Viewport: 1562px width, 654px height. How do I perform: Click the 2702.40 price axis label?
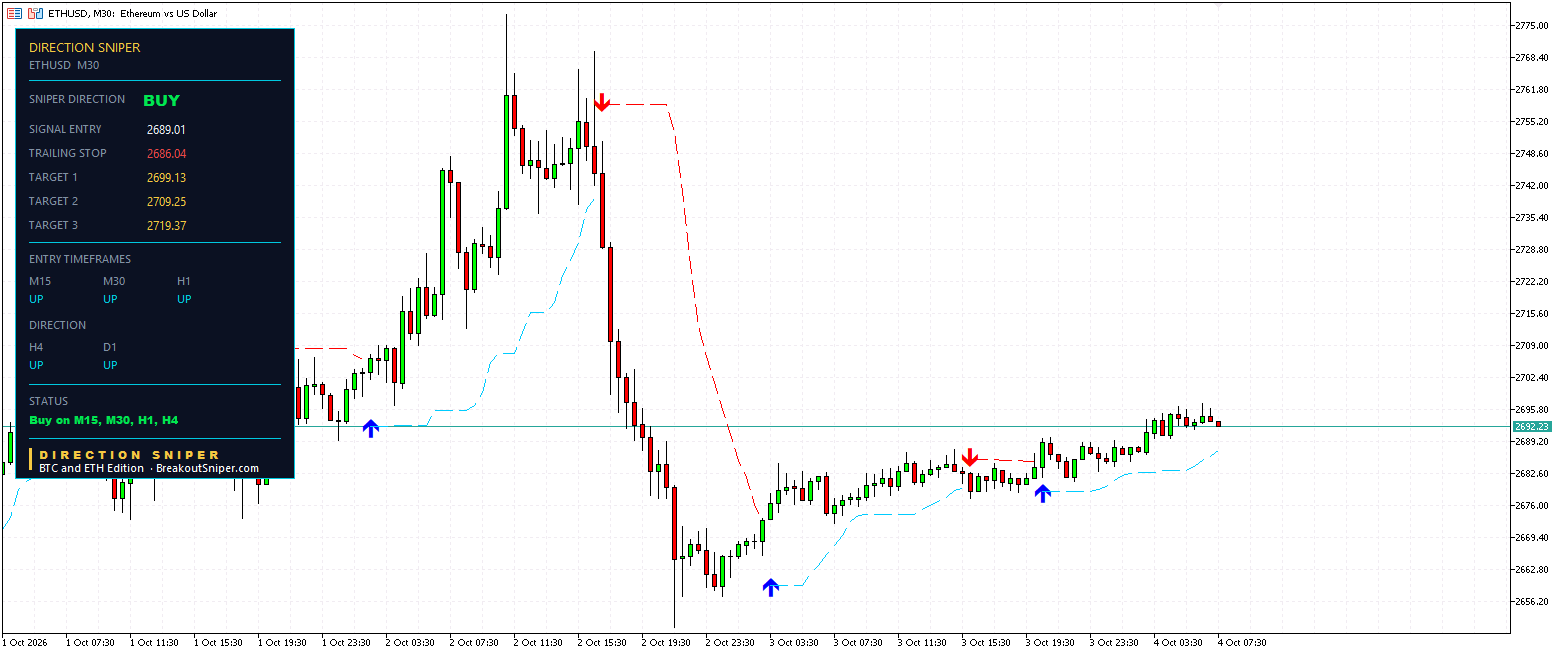point(1533,377)
